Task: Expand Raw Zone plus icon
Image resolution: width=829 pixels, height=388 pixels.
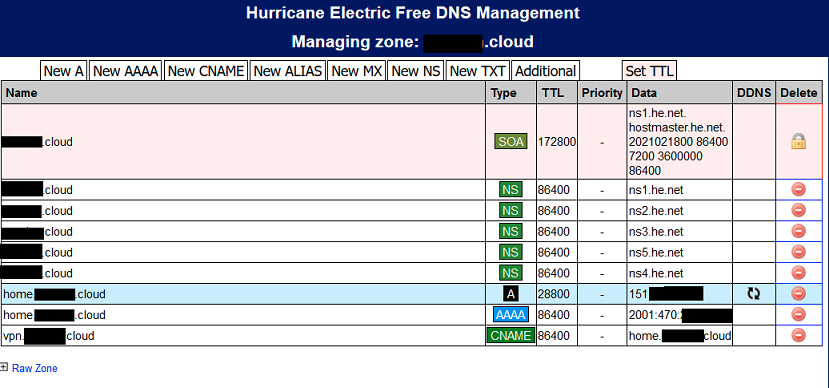Action: pos(4,367)
